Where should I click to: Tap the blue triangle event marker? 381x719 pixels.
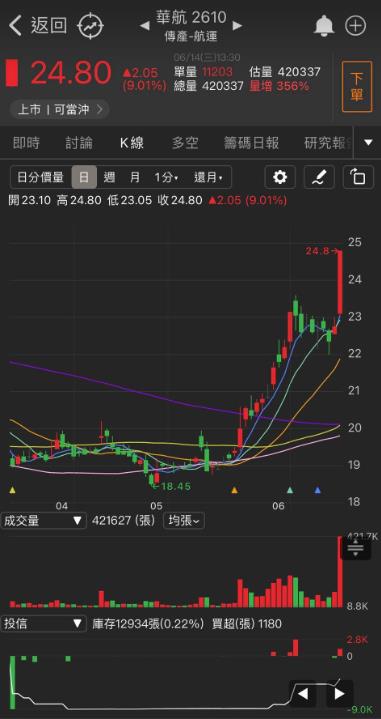[317, 490]
